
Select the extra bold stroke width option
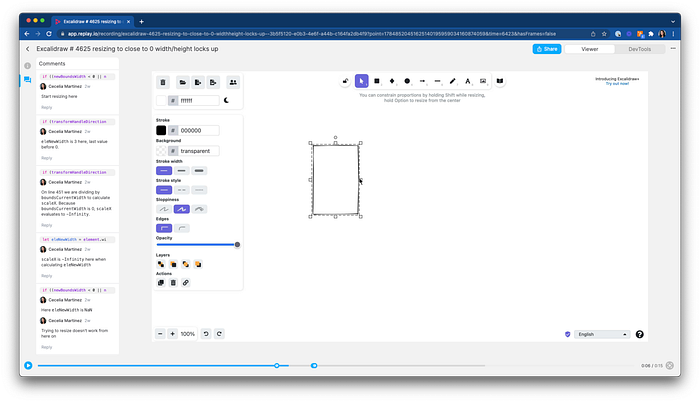[x=199, y=171]
